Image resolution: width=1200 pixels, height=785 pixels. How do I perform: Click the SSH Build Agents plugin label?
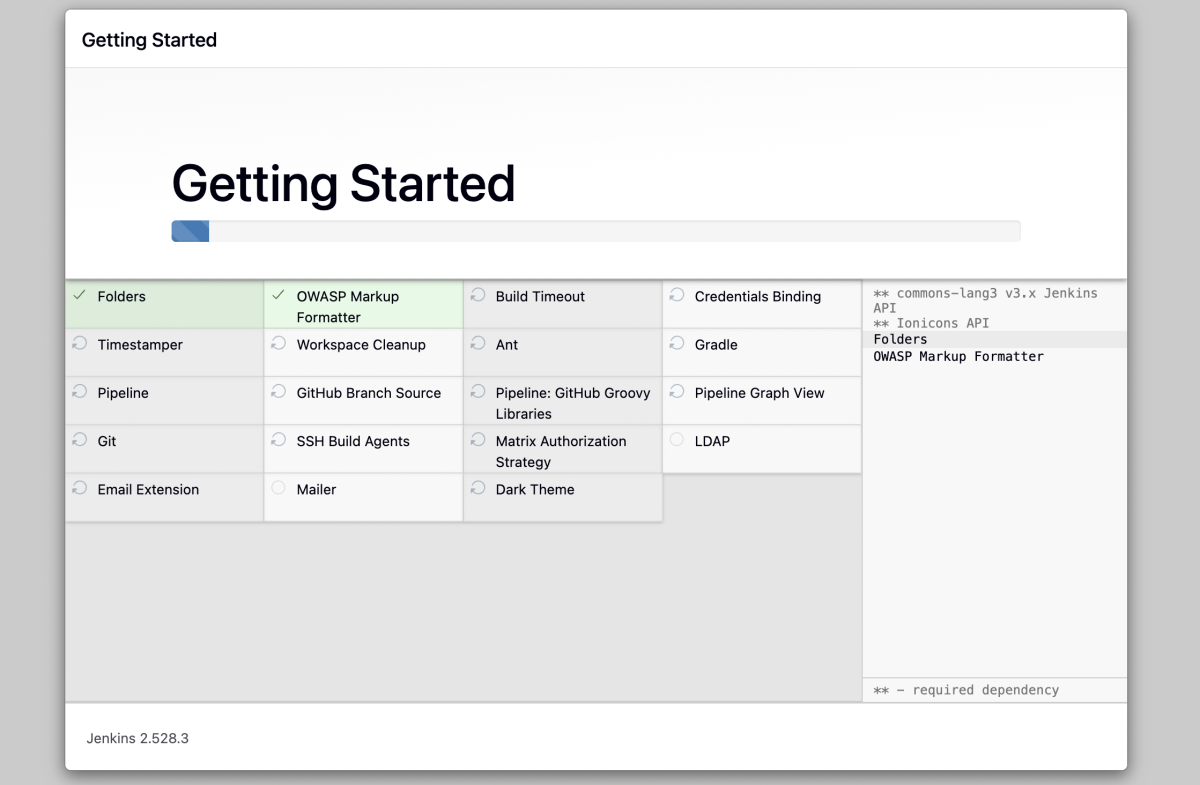click(x=352, y=441)
